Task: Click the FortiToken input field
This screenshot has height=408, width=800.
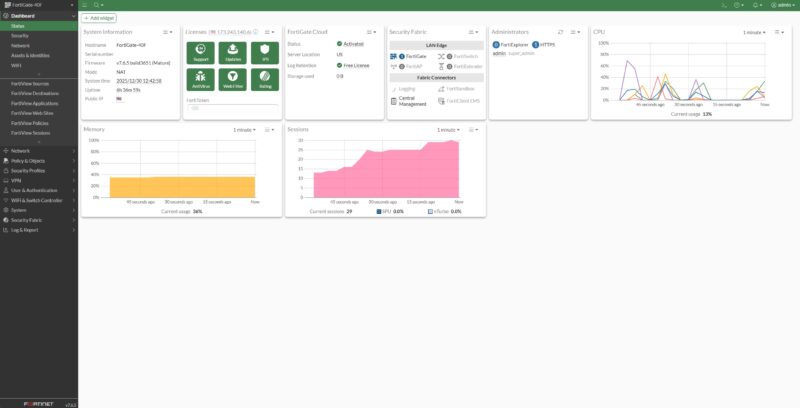Action: tap(232, 108)
